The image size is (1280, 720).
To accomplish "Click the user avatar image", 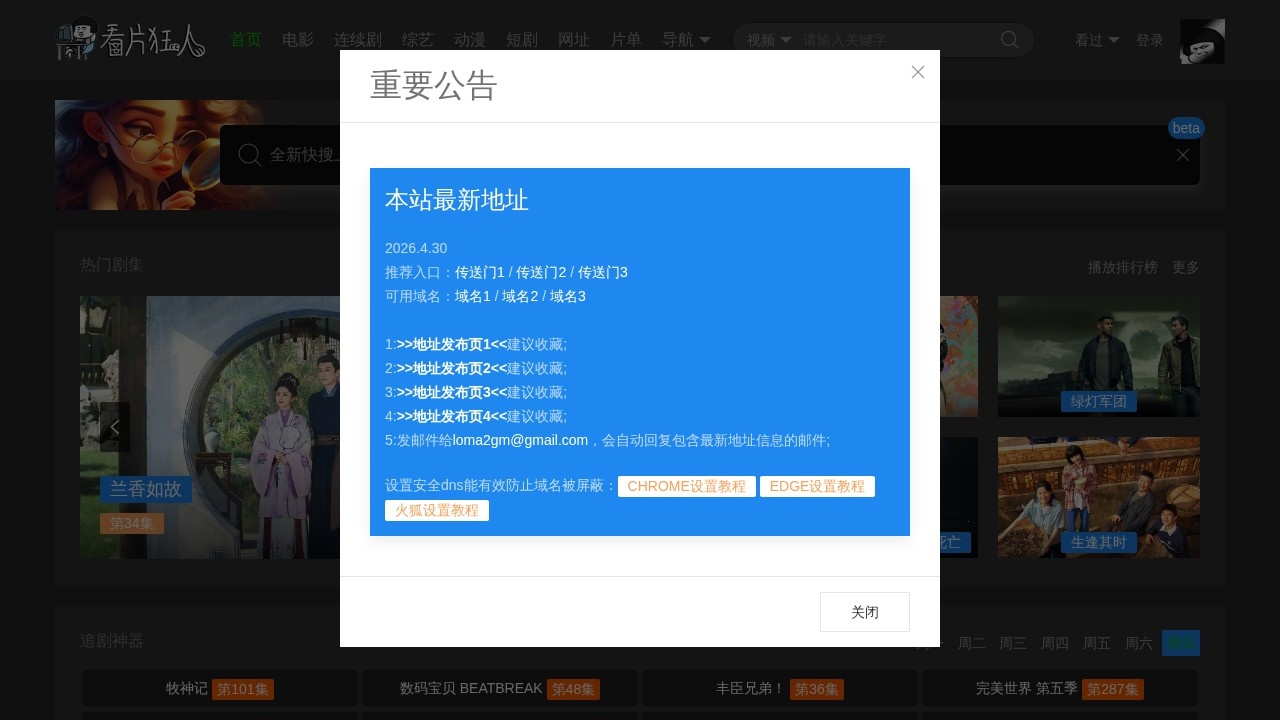I will coord(1202,41).
